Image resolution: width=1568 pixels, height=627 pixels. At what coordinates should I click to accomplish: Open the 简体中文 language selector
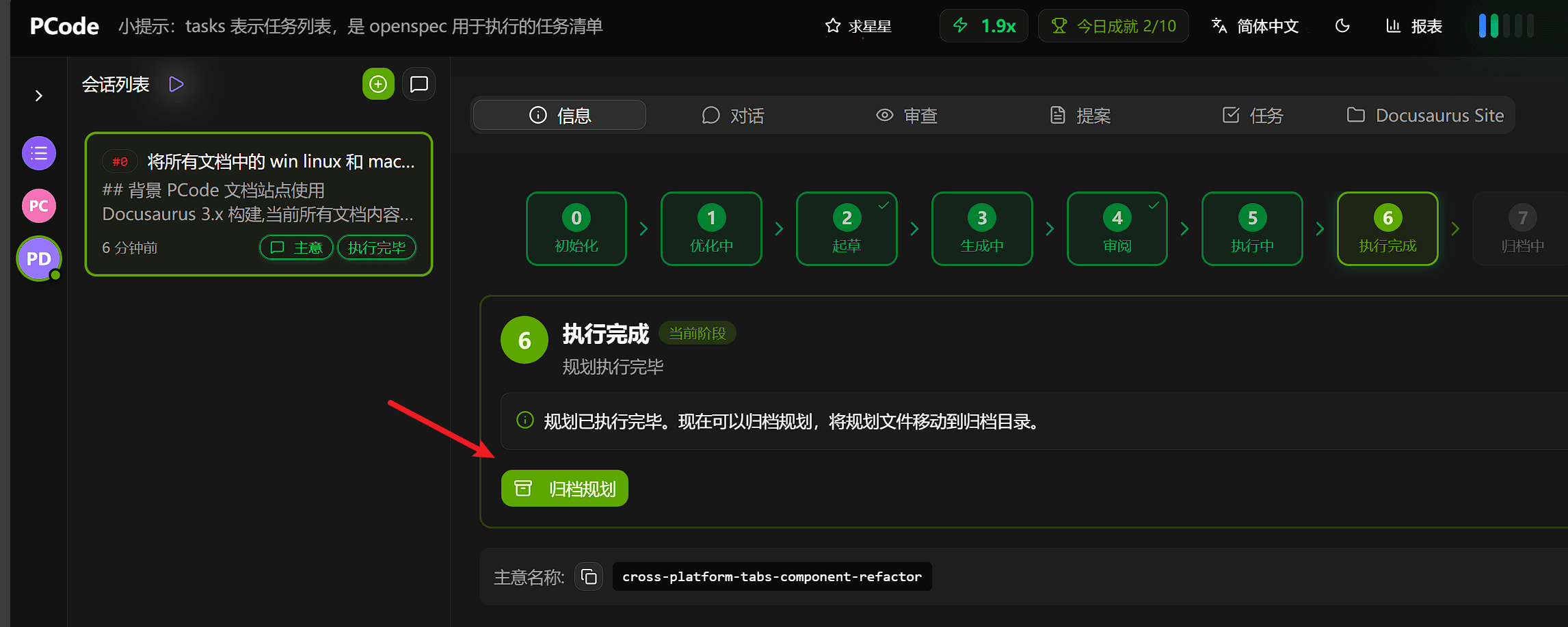click(1255, 26)
